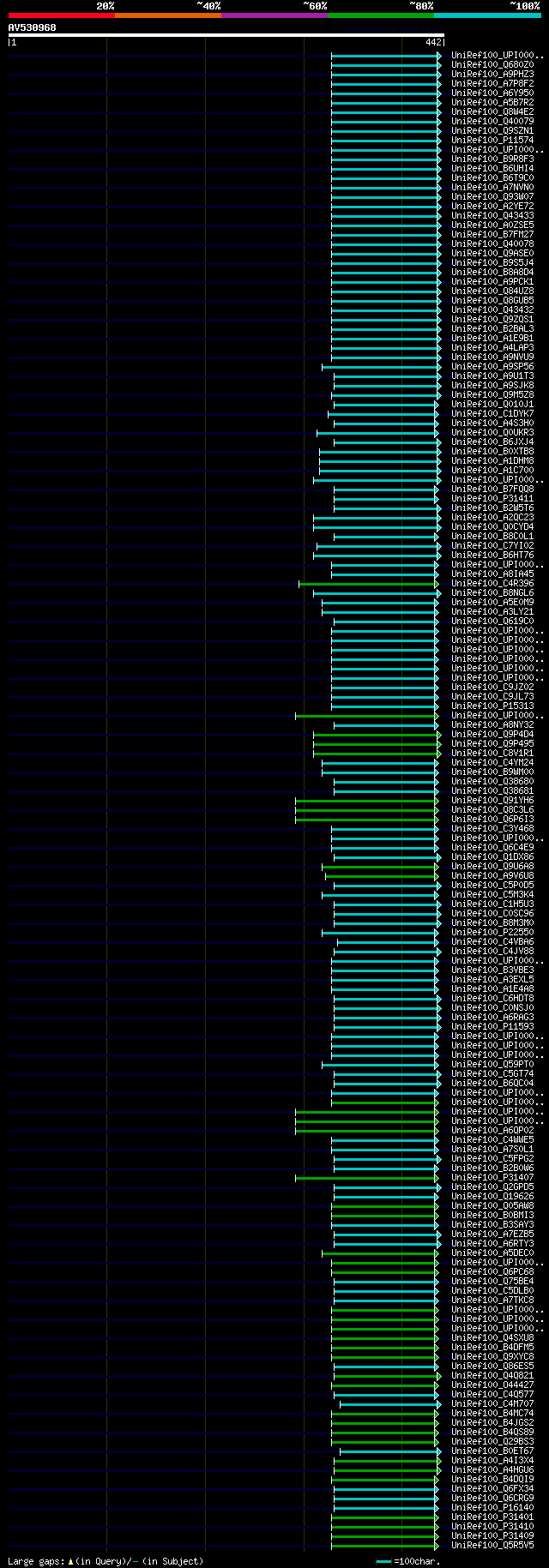Open hit UniRef100_P11574

tap(492, 141)
